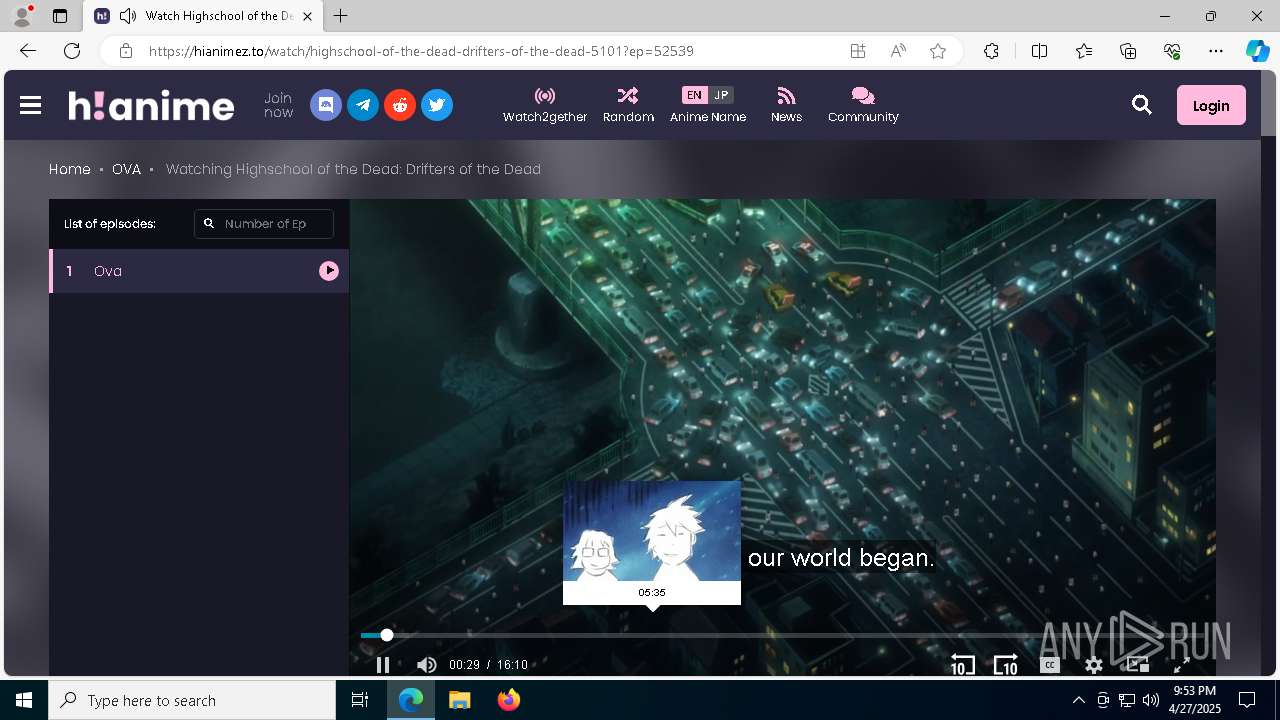The height and width of the screenshot is (720, 1280).
Task: Open browser Extensions puzzle icon
Action: [991, 51]
